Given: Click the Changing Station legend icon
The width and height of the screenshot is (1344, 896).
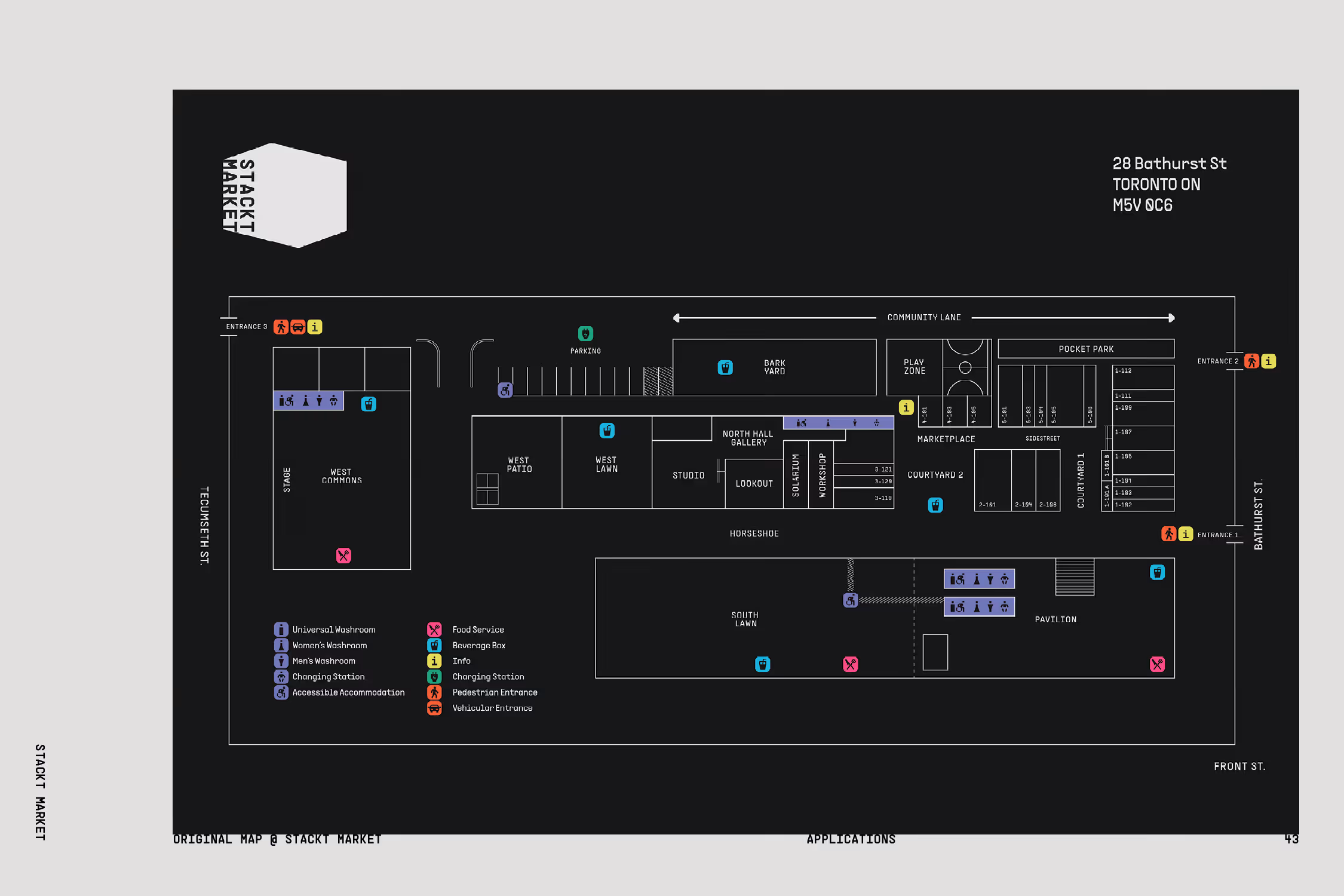Looking at the screenshot, I should click(x=281, y=677).
